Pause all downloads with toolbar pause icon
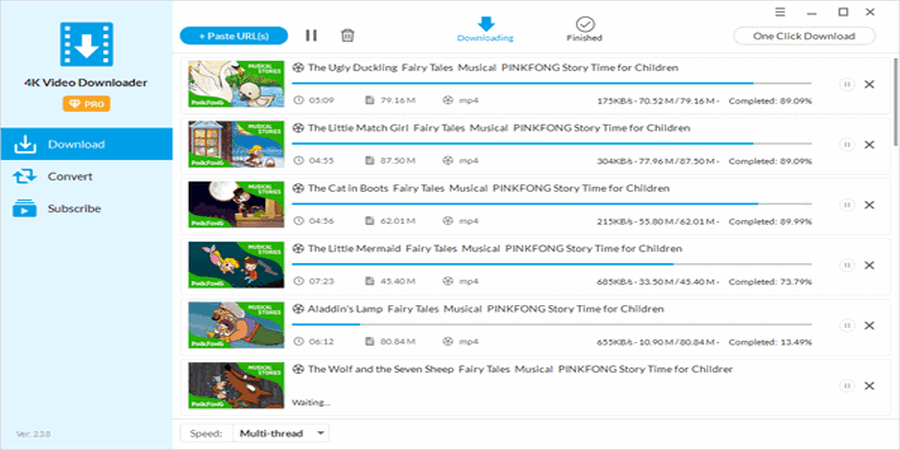Image resolution: width=900 pixels, height=450 pixels. (311, 36)
